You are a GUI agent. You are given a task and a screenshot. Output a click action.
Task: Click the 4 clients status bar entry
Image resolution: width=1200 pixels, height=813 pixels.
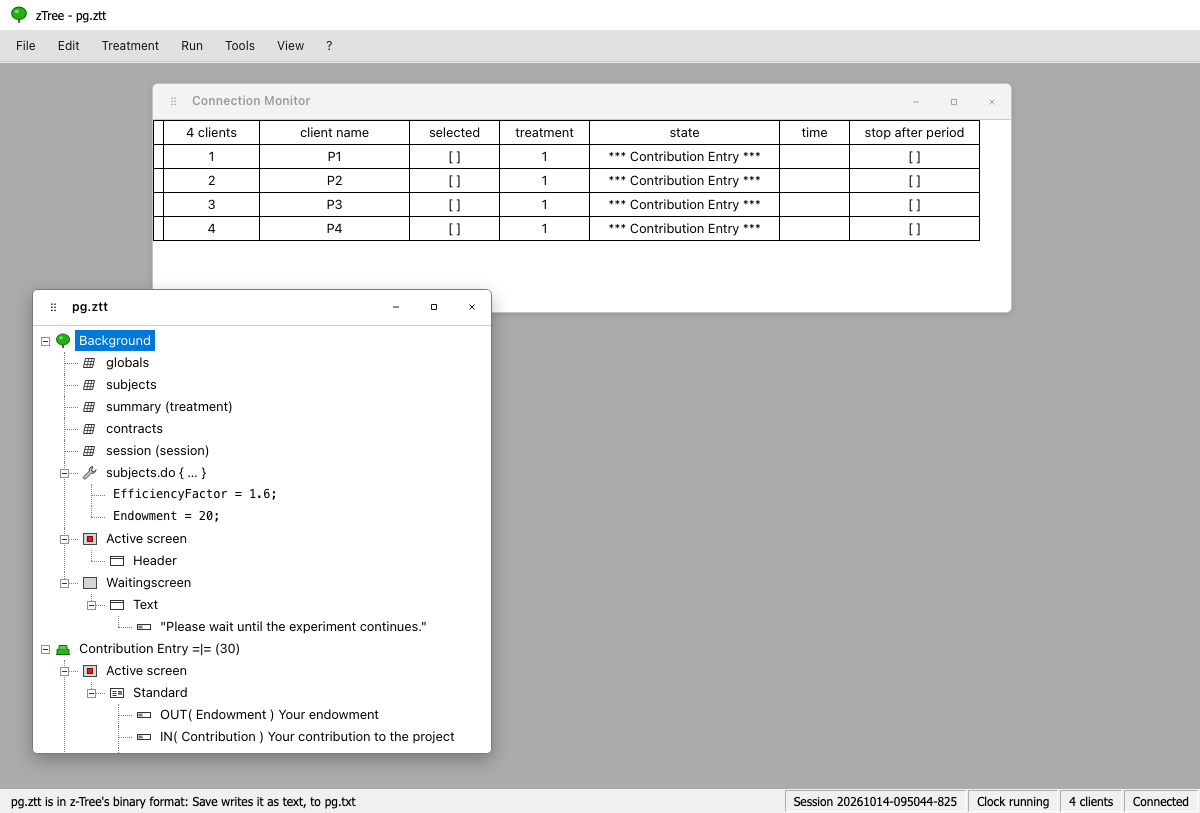pyautogui.click(x=1091, y=802)
